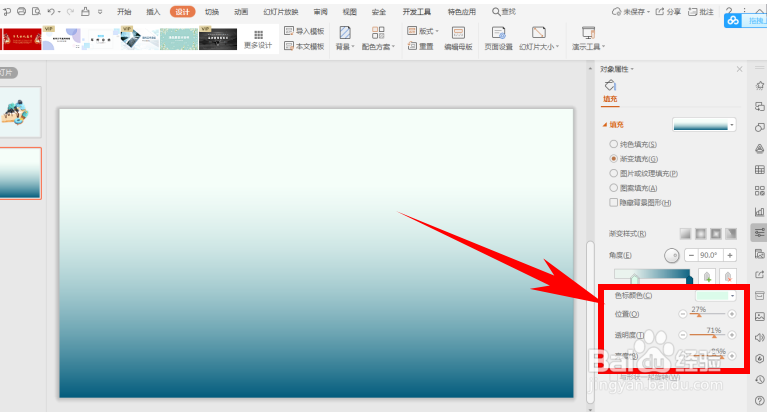Select the red design template thumbnail
The image size is (767, 412).
(21, 39)
